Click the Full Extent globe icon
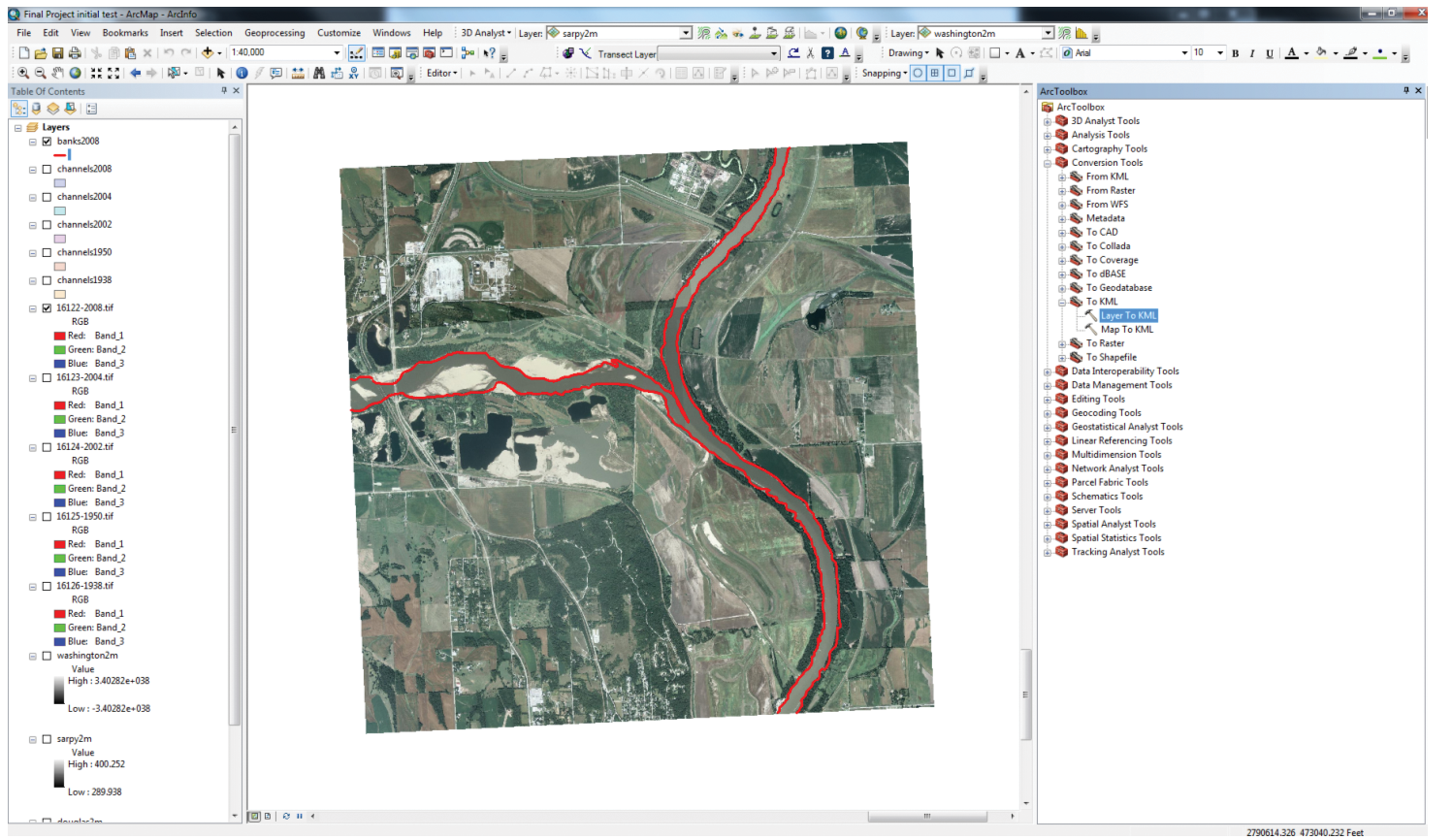This screenshot has width=1453, height=840. 76,73
